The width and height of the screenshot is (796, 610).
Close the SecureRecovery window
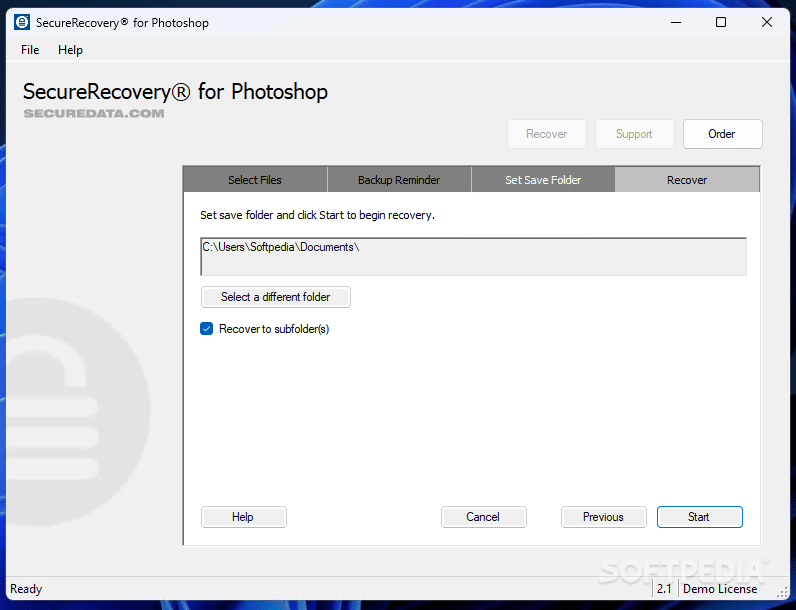coord(767,22)
